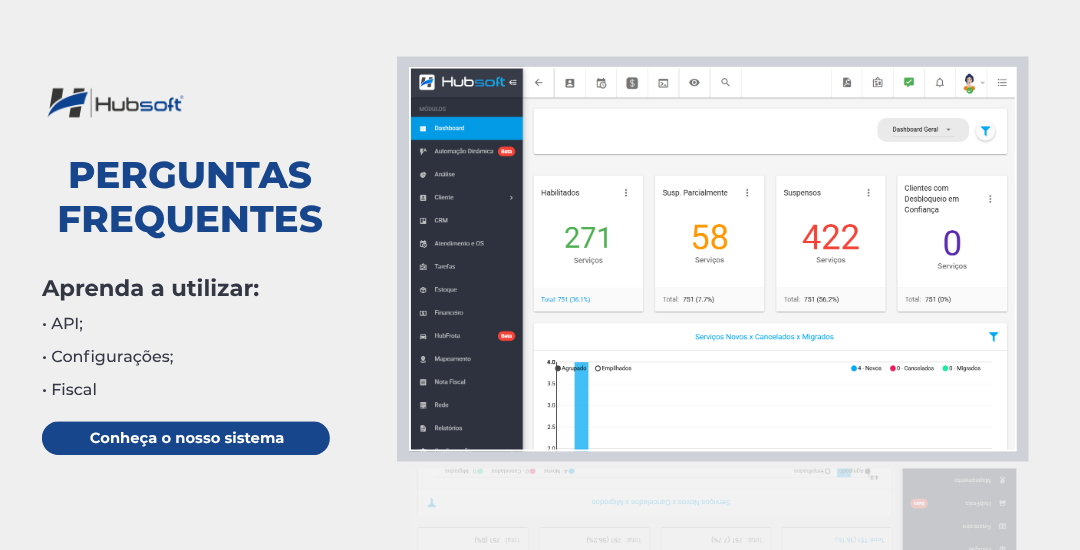This screenshot has width=1080, height=550.
Task: Collapse the Hubsoft sidebar menu arrow
Action: pos(512,83)
